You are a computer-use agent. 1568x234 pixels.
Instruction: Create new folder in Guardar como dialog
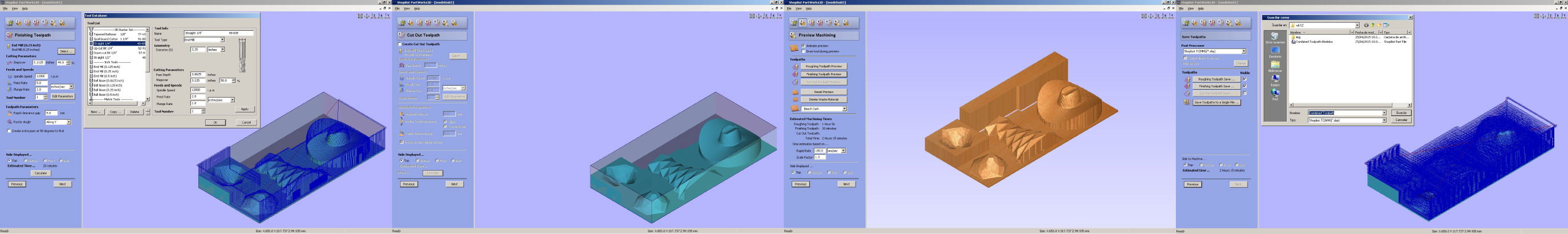click(1379, 25)
